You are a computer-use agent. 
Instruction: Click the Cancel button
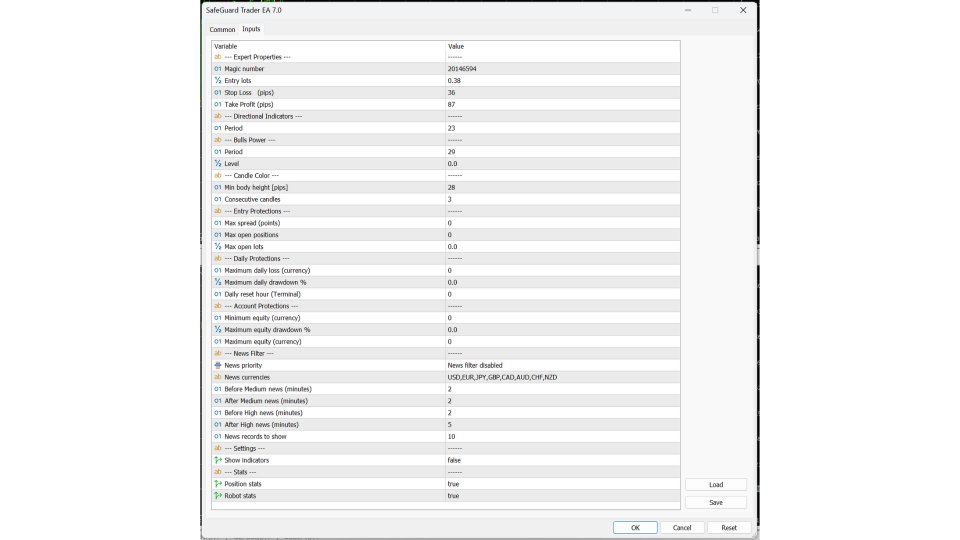coord(681,527)
